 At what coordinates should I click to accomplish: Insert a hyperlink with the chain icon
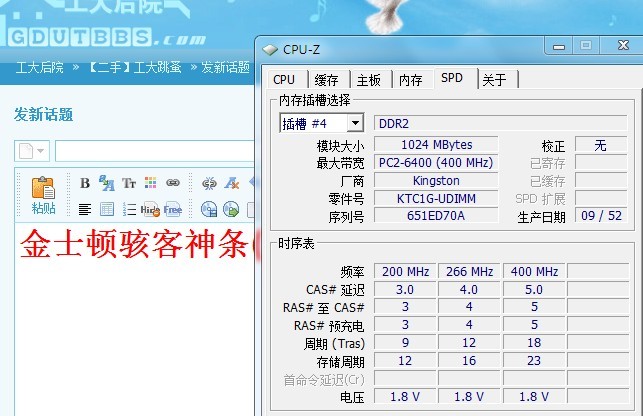pyautogui.click(x=173, y=183)
